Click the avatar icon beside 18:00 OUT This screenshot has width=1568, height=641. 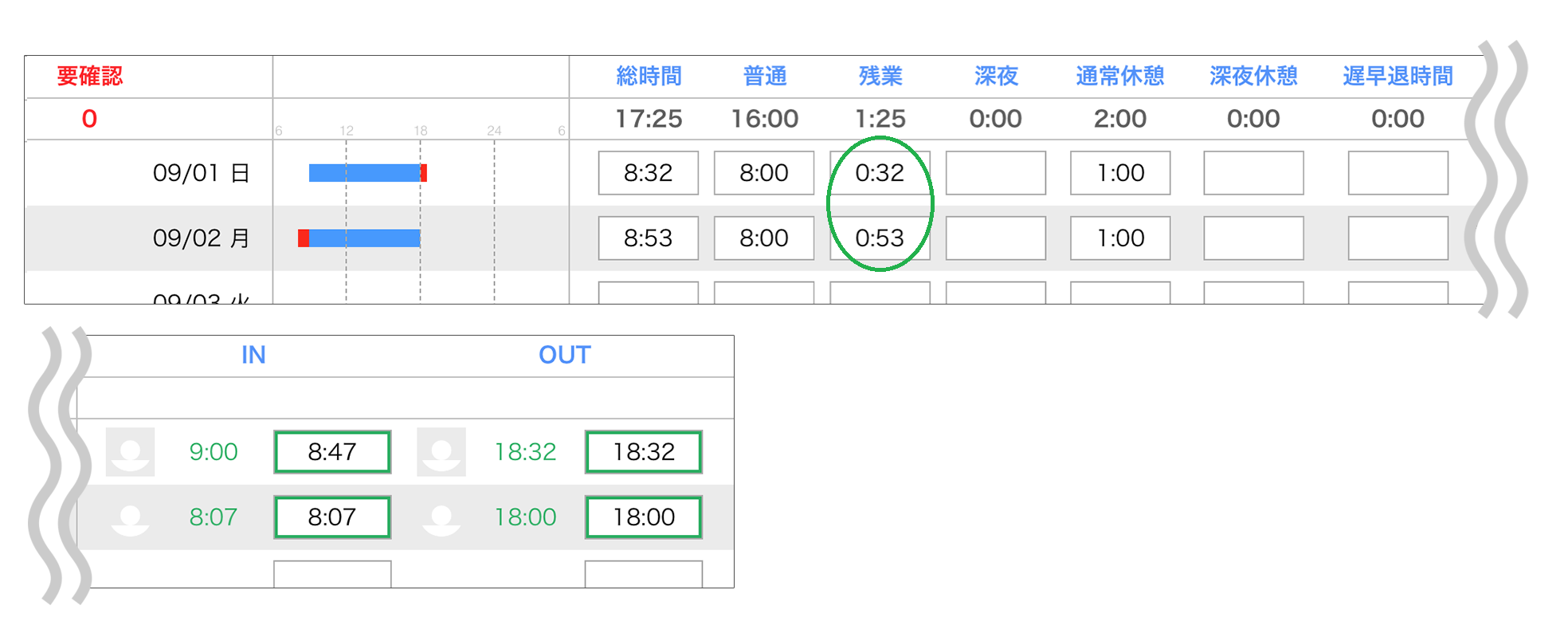441,517
